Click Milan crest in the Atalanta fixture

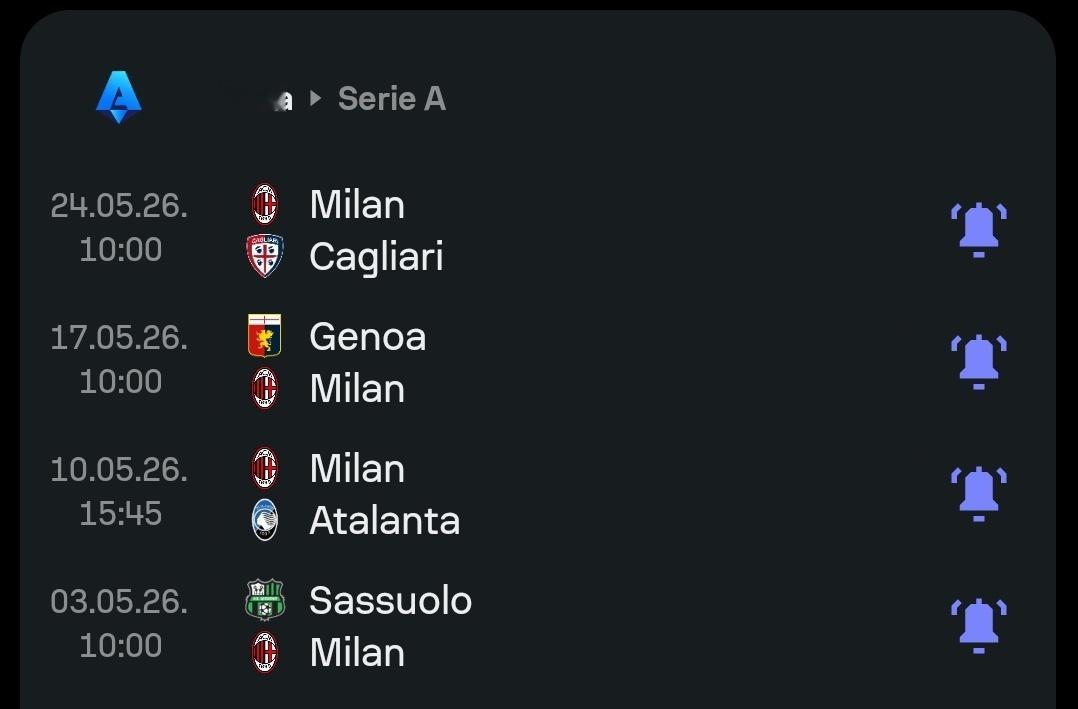click(x=265, y=468)
